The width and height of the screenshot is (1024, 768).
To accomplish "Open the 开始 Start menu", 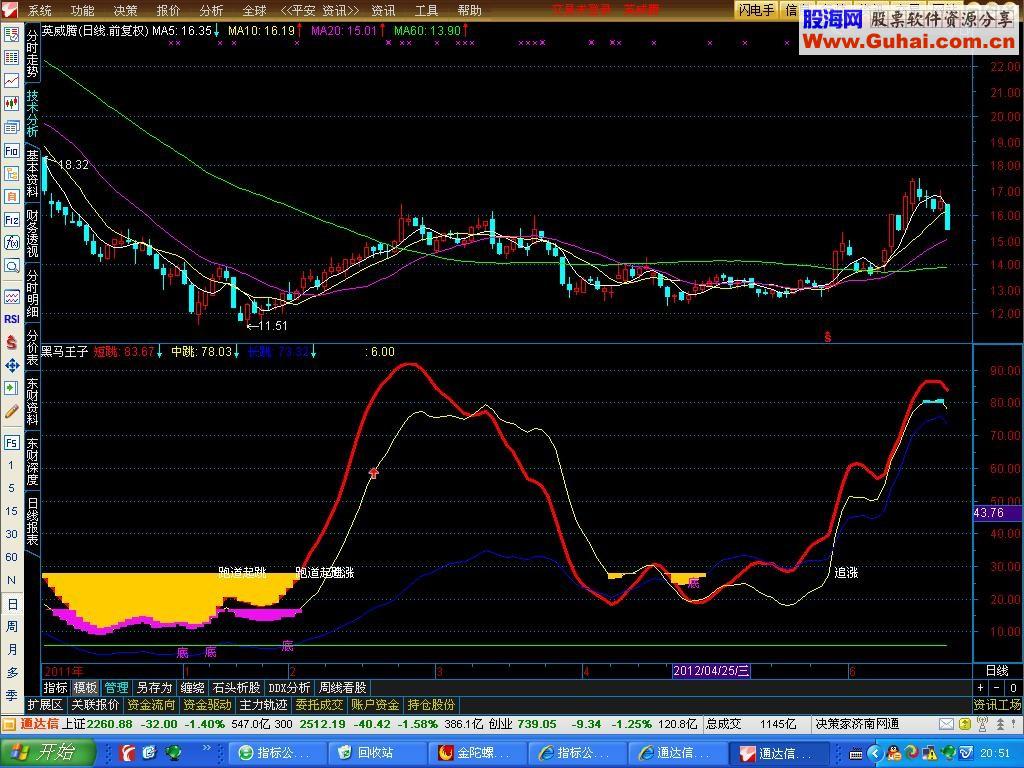I will pyautogui.click(x=48, y=753).
